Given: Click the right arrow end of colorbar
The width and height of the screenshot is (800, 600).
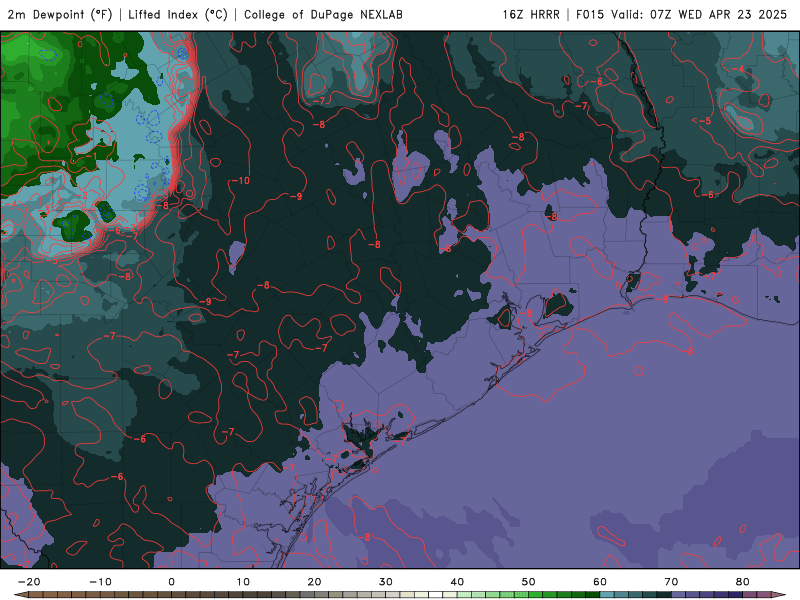Looking at the screenshot, I should point(779,595).
